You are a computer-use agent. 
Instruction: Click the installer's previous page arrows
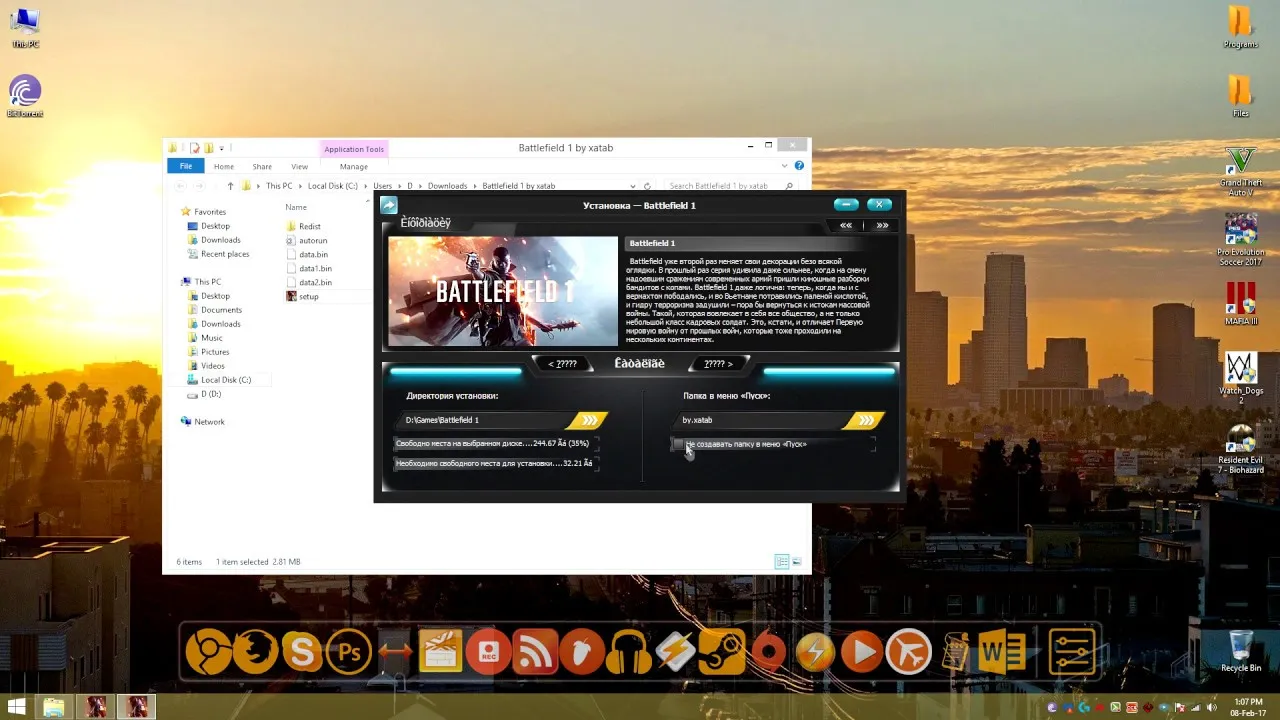click(x=846, y=225)
